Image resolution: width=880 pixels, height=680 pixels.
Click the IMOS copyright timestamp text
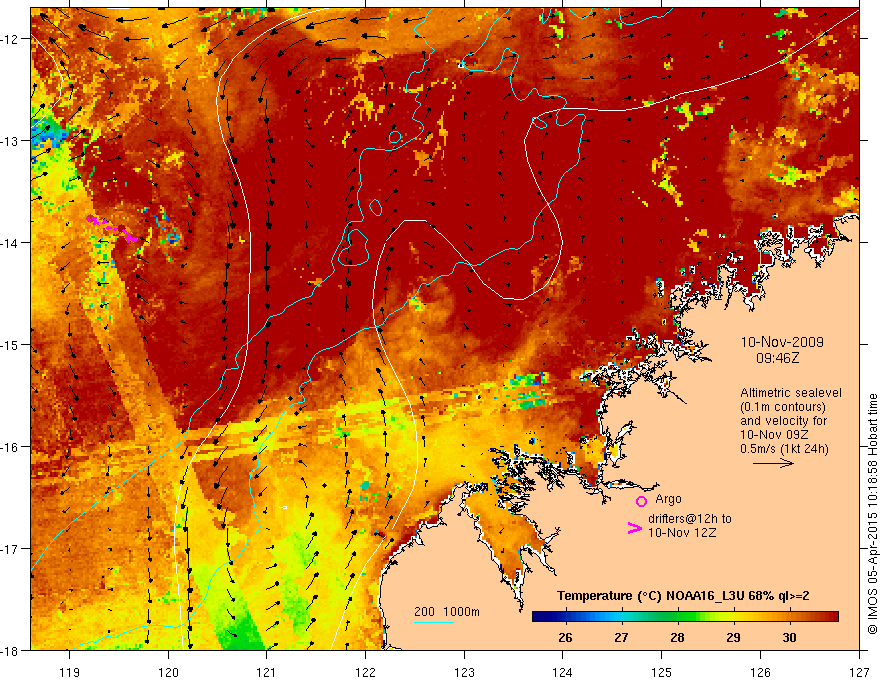(872, 514)
